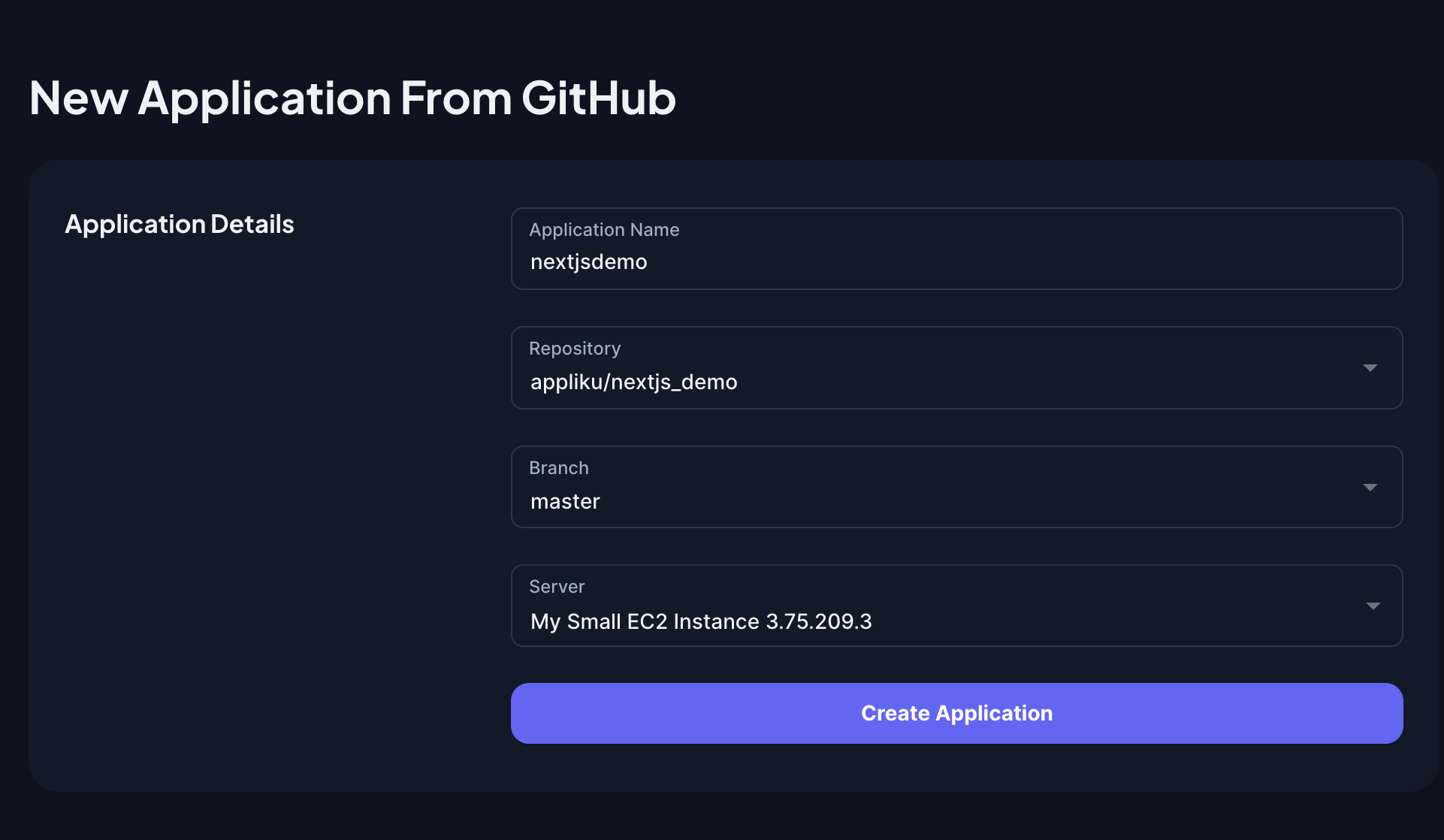Click the New Application From GitHub title
Screen dimensions: 1444x840
[352, 98]
